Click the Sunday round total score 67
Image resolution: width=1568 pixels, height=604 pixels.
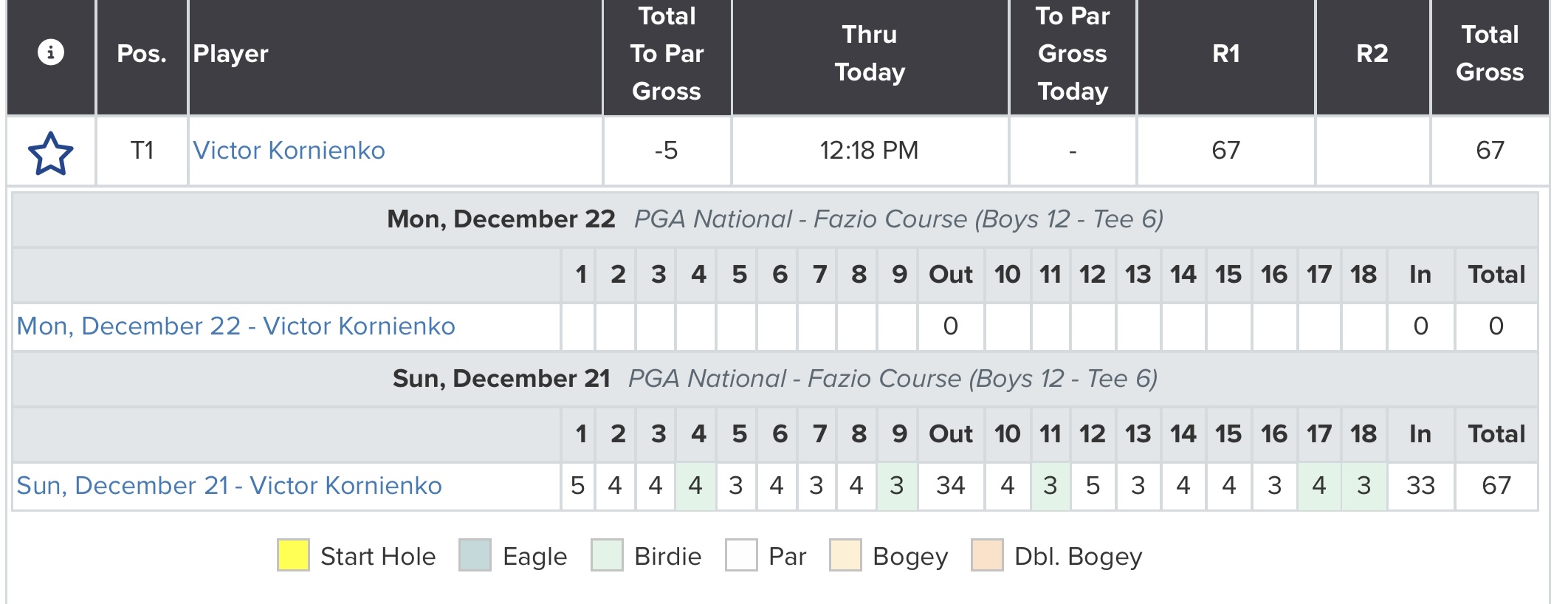(x=1496, y=485)
